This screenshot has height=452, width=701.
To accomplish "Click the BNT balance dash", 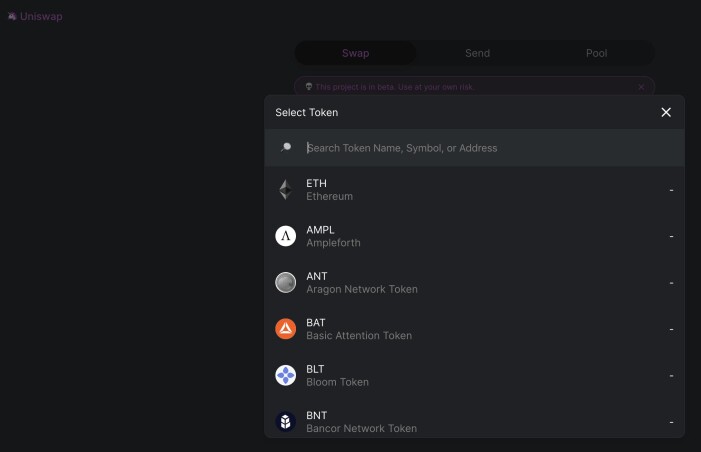I will pyautogui.click(x=671, y=422).
